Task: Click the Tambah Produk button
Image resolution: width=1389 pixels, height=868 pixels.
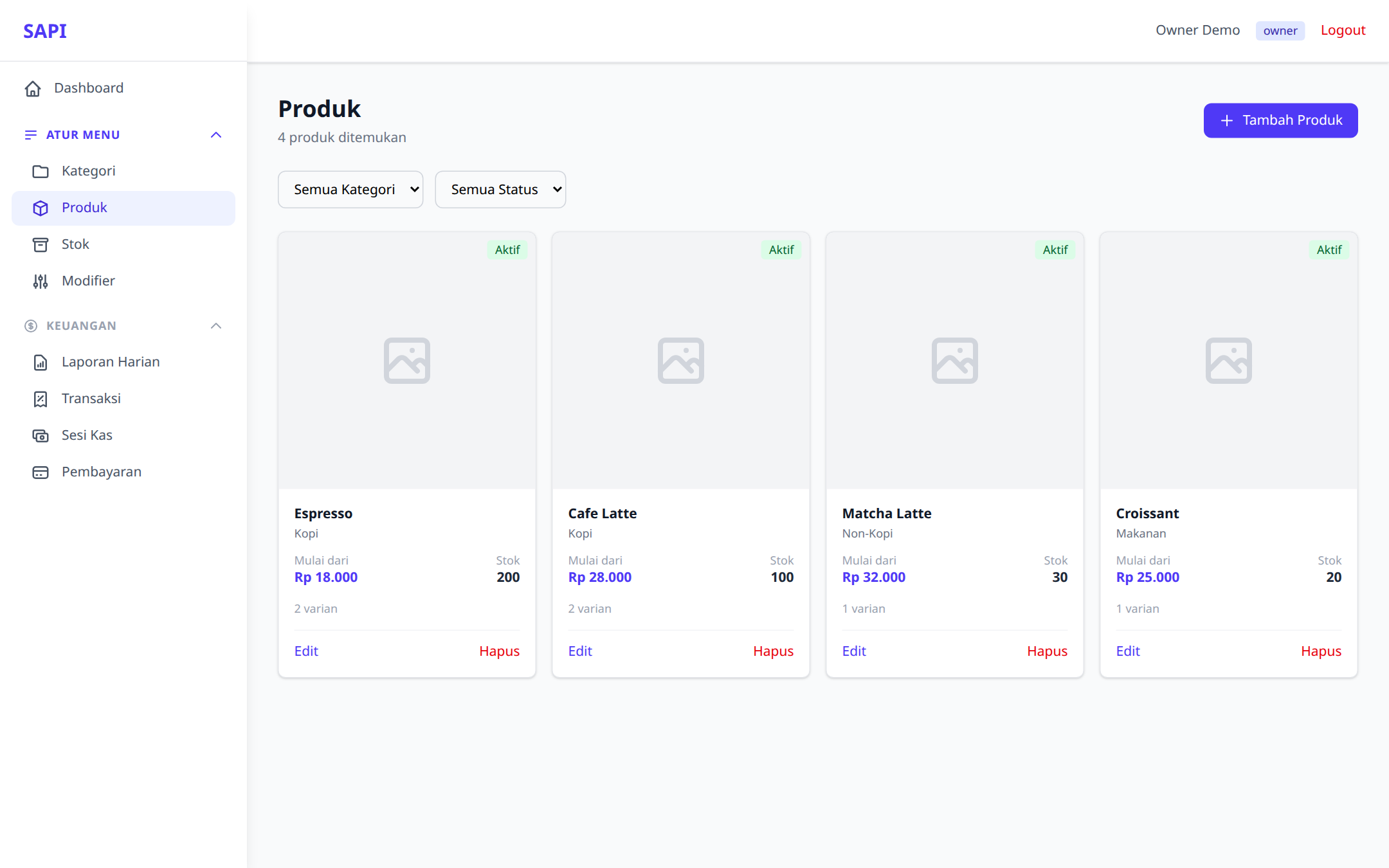Action: 1280,120
